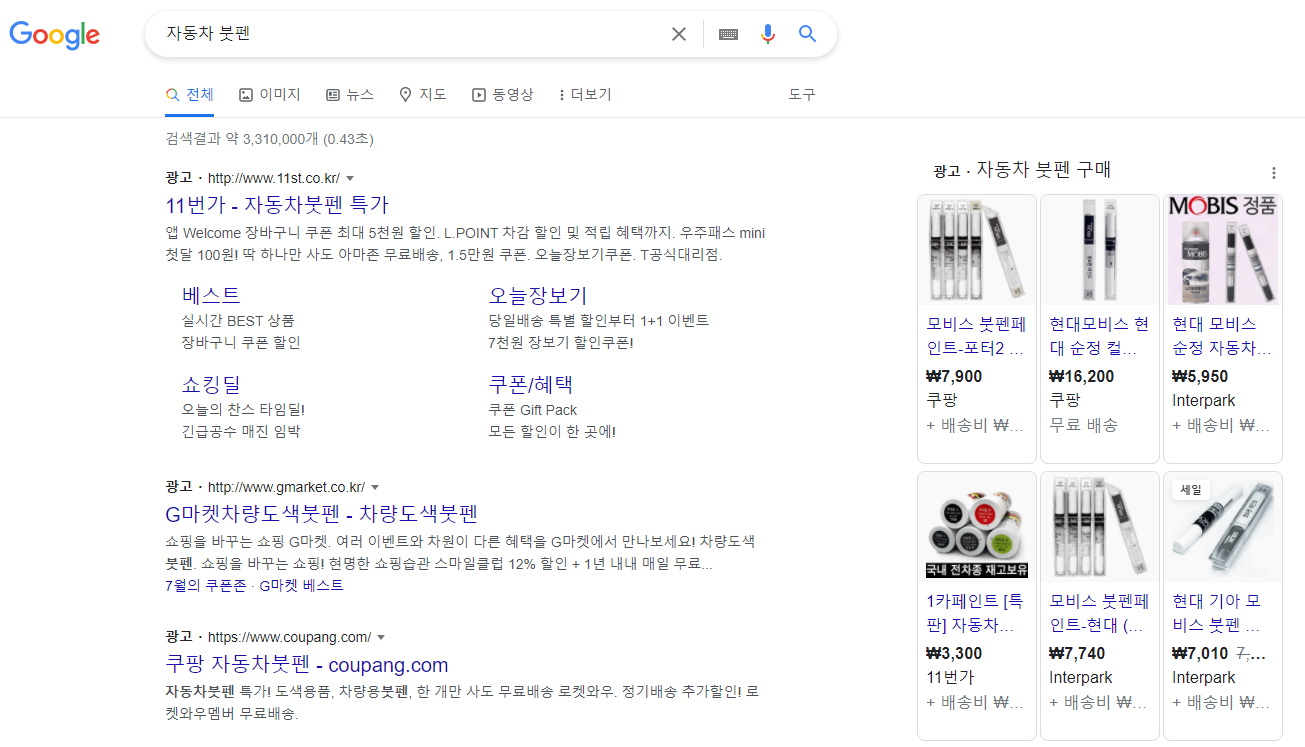
Task: Click the Google logo
Action: click(55, 36)
